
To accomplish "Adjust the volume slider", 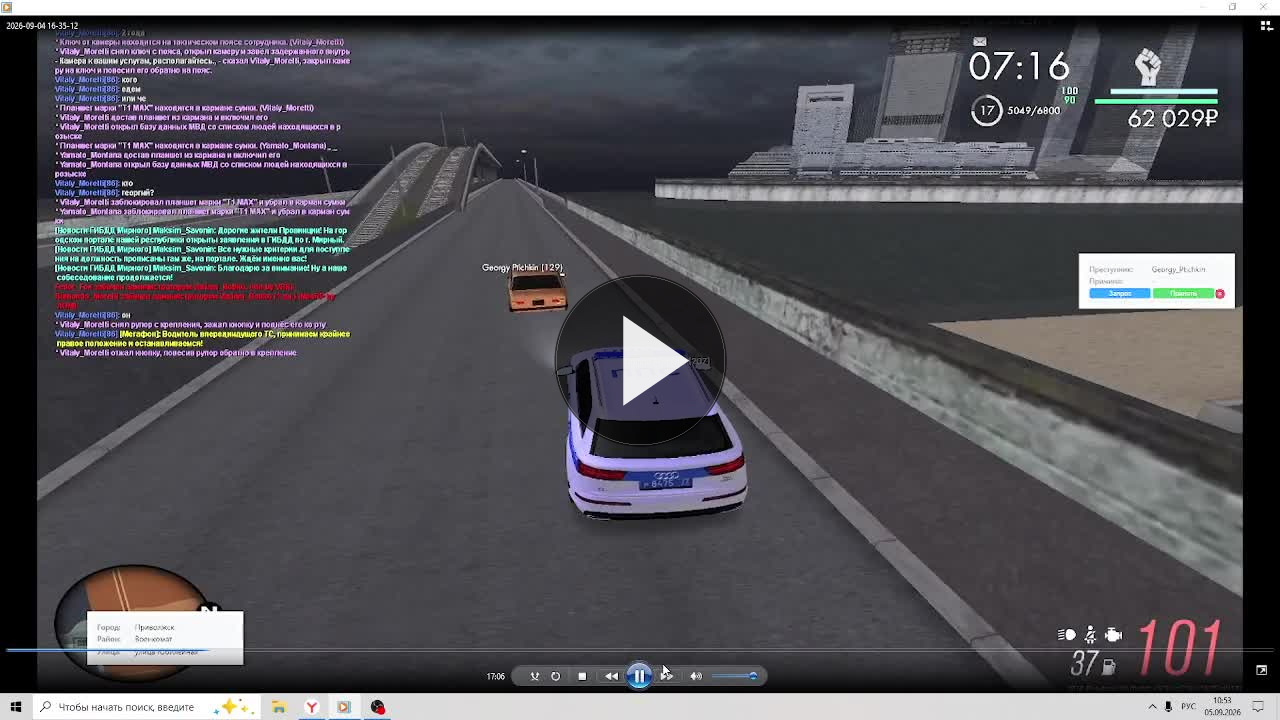I will 735,676.
